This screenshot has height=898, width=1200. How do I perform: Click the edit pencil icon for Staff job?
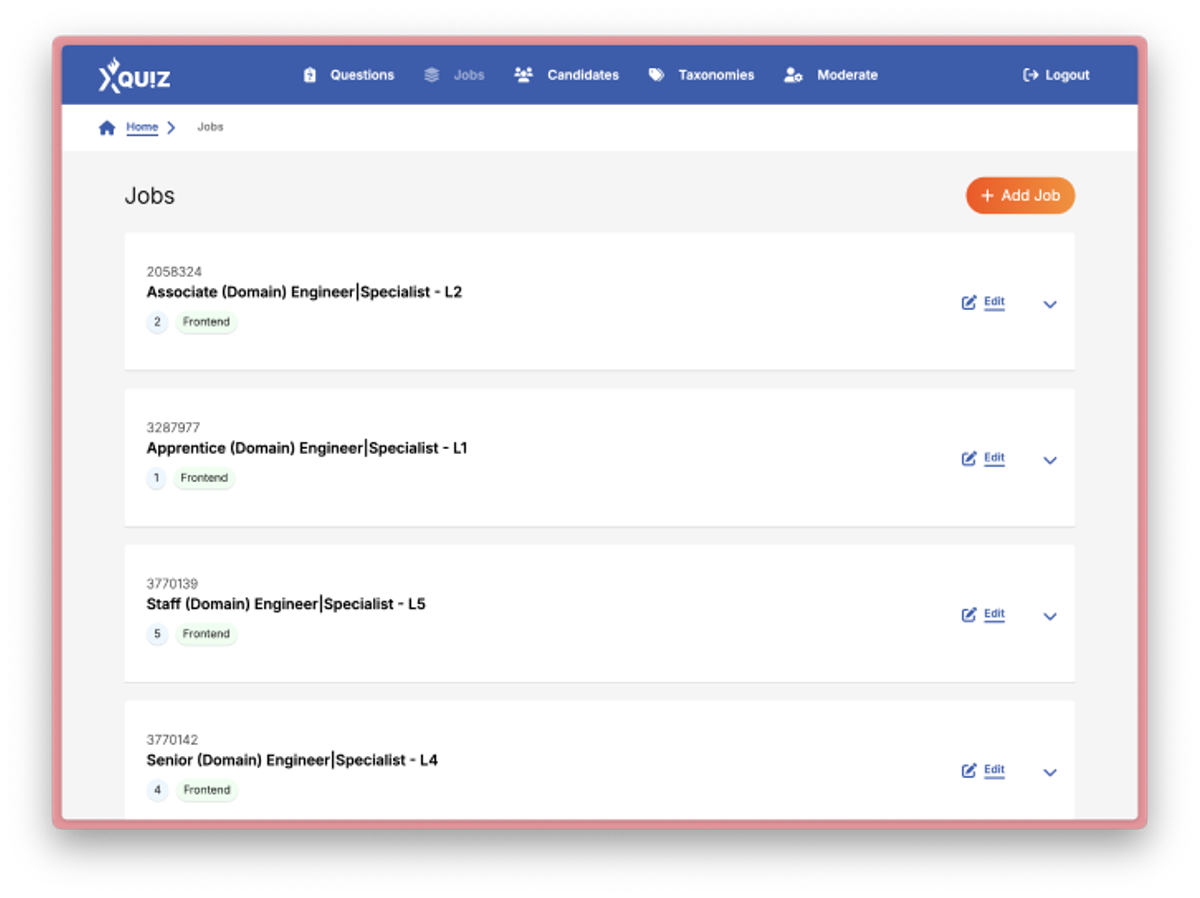(x=969, y=615)
